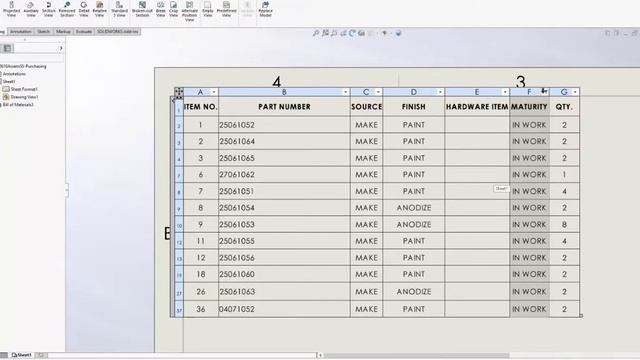
Task: Select the Auxiliary View tool
Action: 31,9
